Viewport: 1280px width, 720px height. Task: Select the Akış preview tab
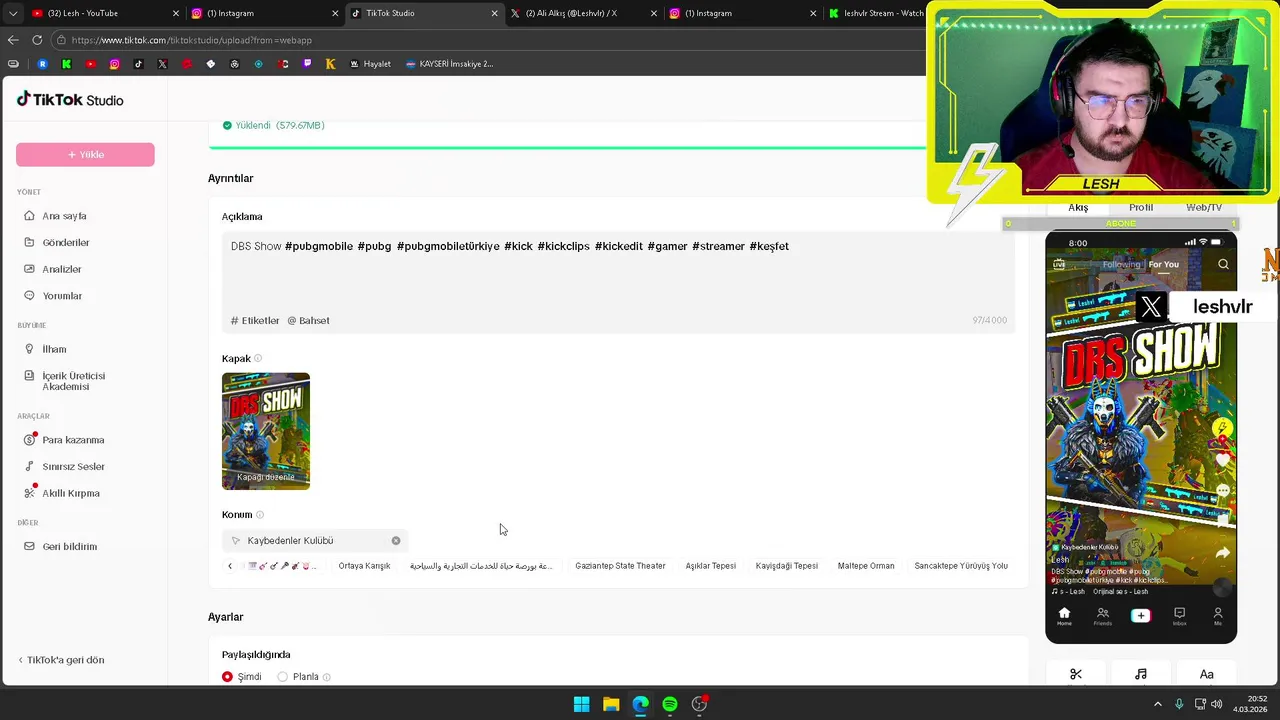coord(1078,207)
